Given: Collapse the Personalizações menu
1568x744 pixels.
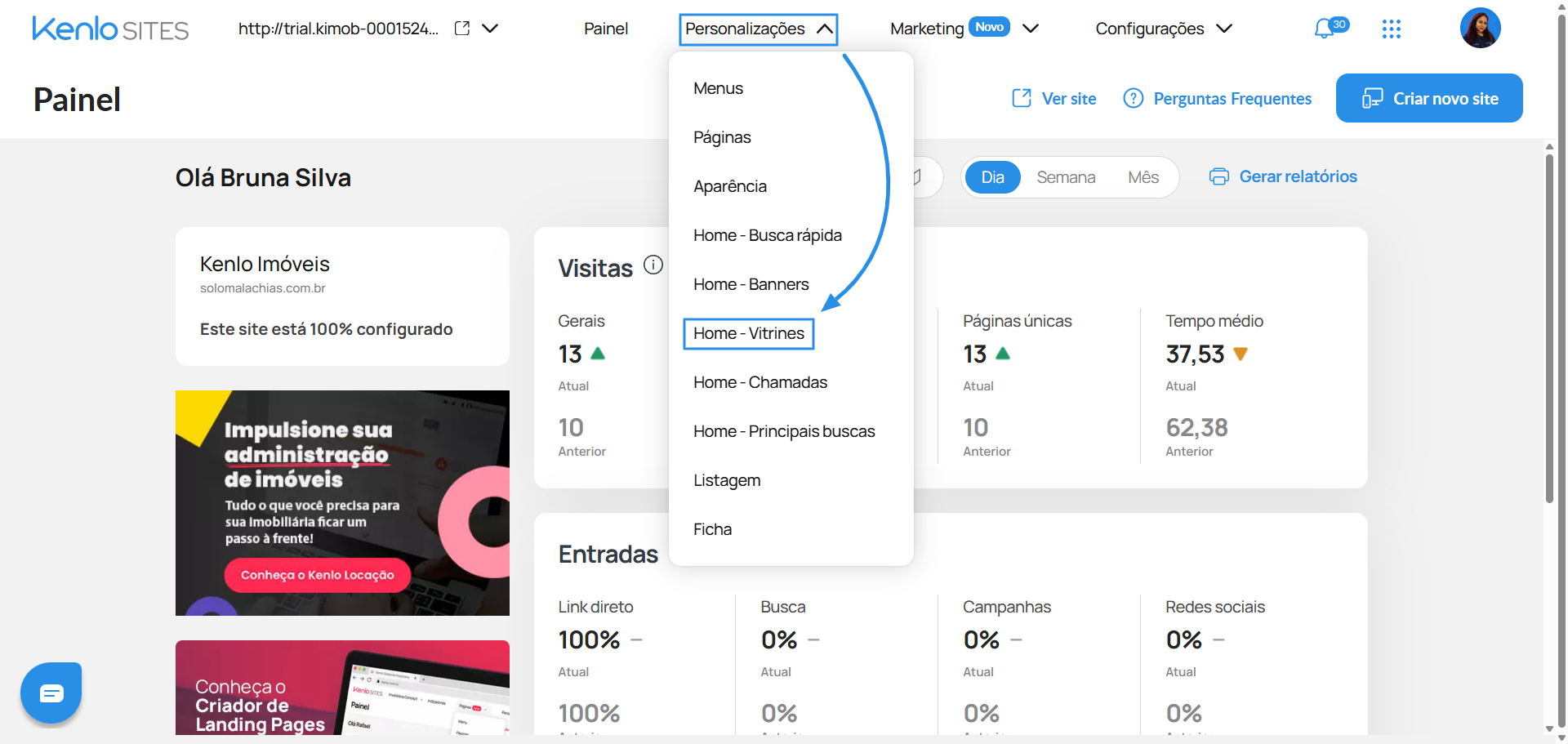Looking at the screenshot, I should (759, 29).
